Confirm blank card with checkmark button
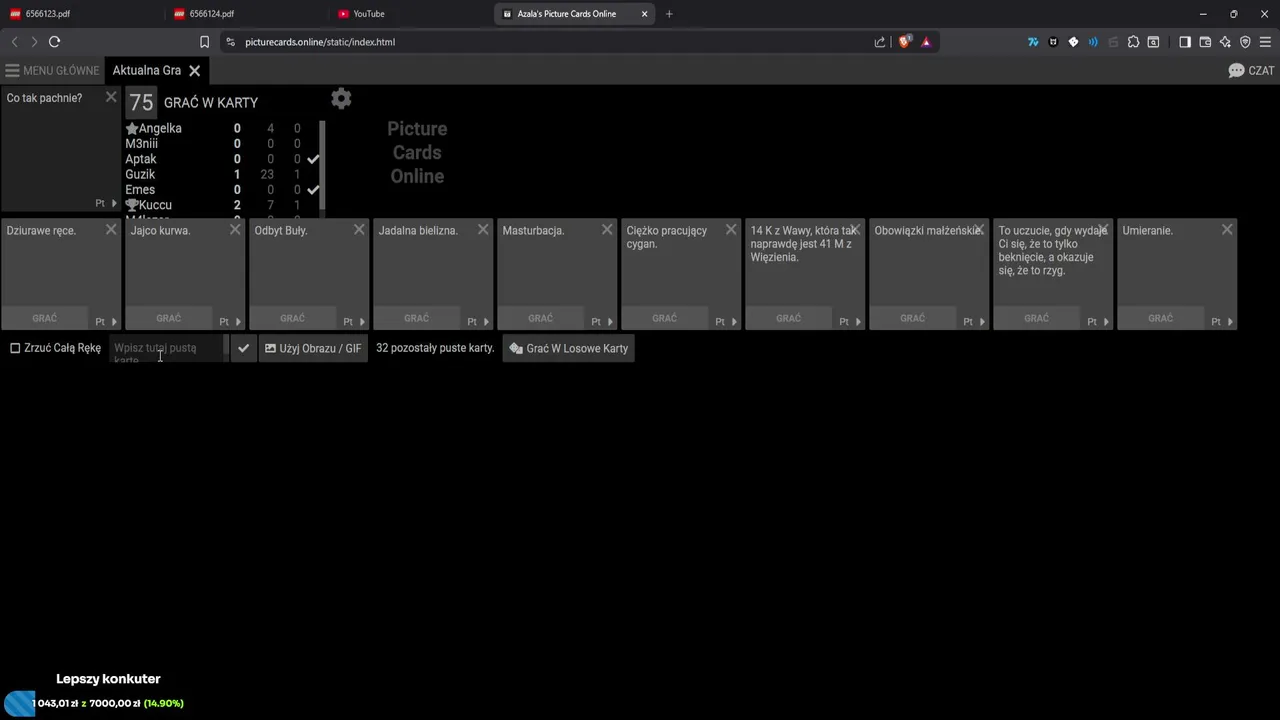1280x720 pixels. 243,348
